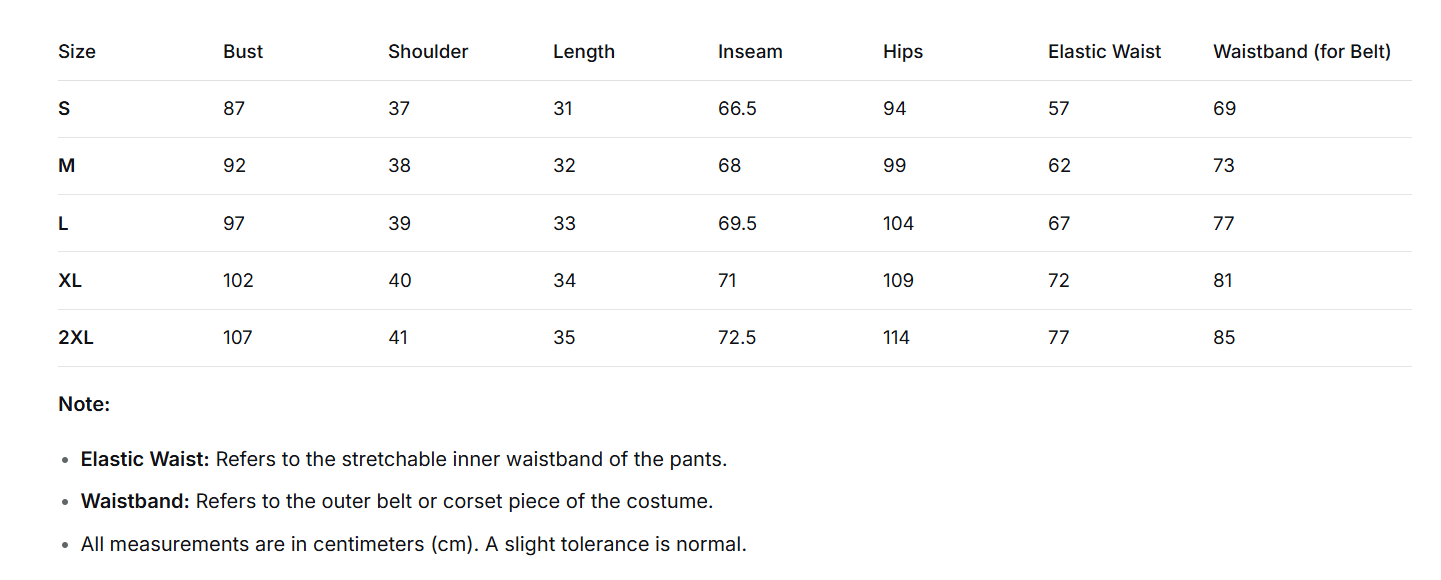Click the Size column header
Viewport: 1441px width, 580px height.
[77, 52]
